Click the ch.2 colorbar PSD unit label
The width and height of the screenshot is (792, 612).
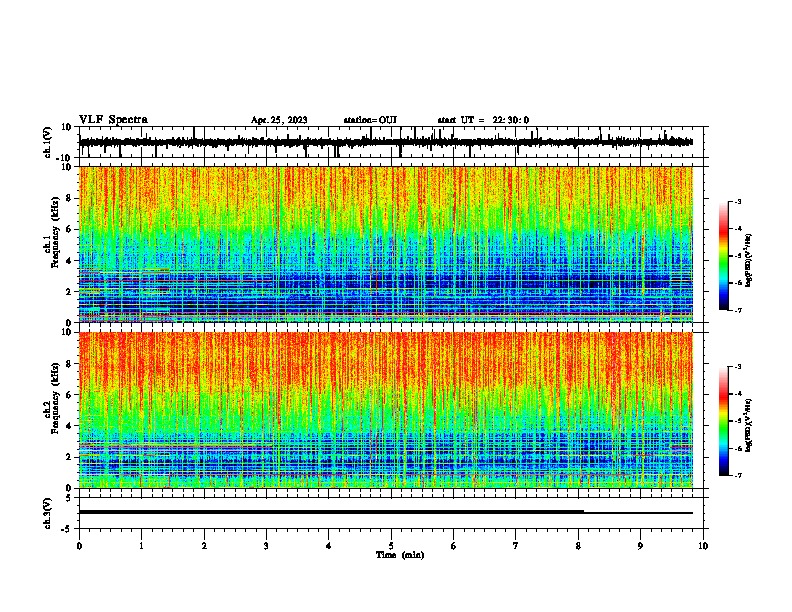coord(749,426)
